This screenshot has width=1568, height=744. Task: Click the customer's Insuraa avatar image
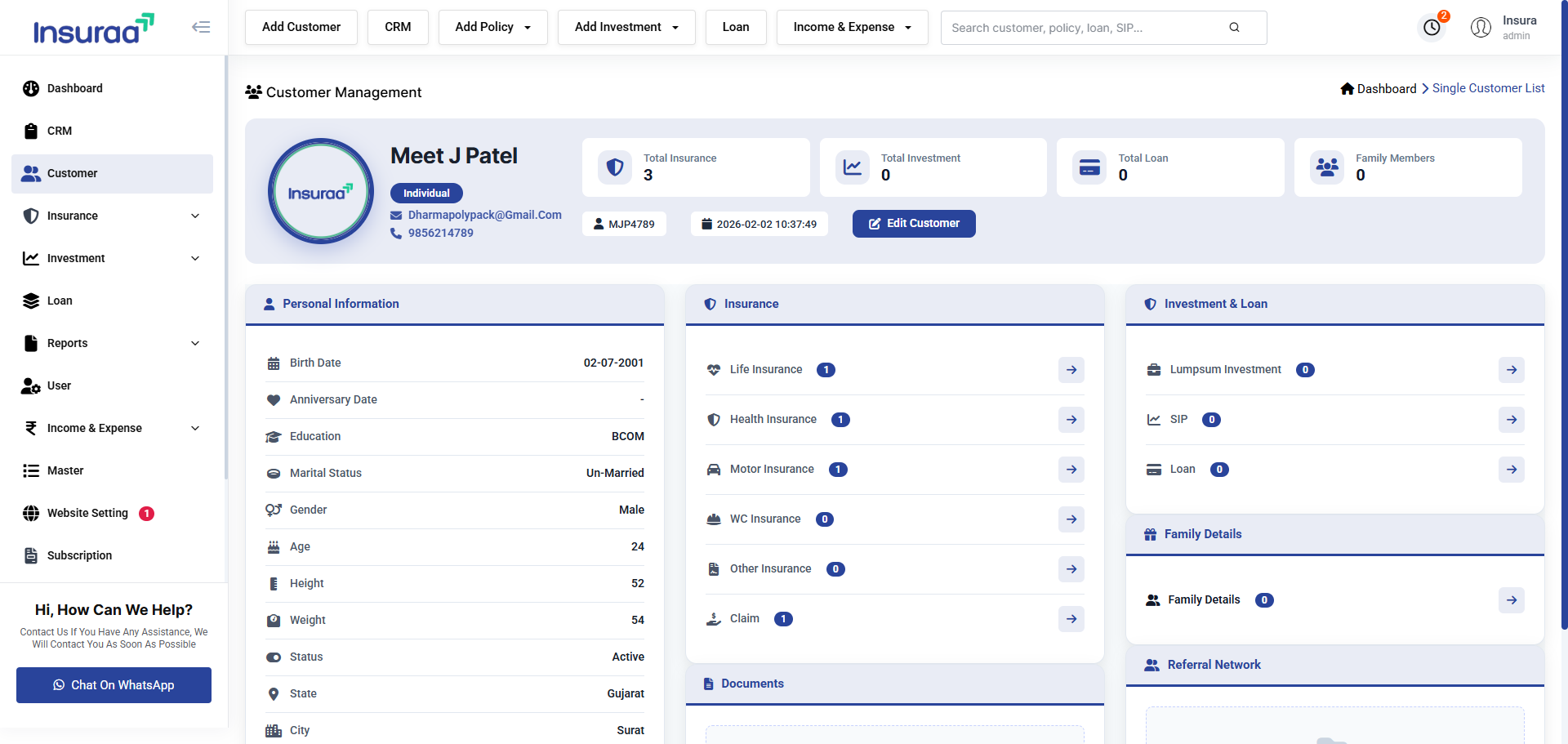[x=321, y=191]
